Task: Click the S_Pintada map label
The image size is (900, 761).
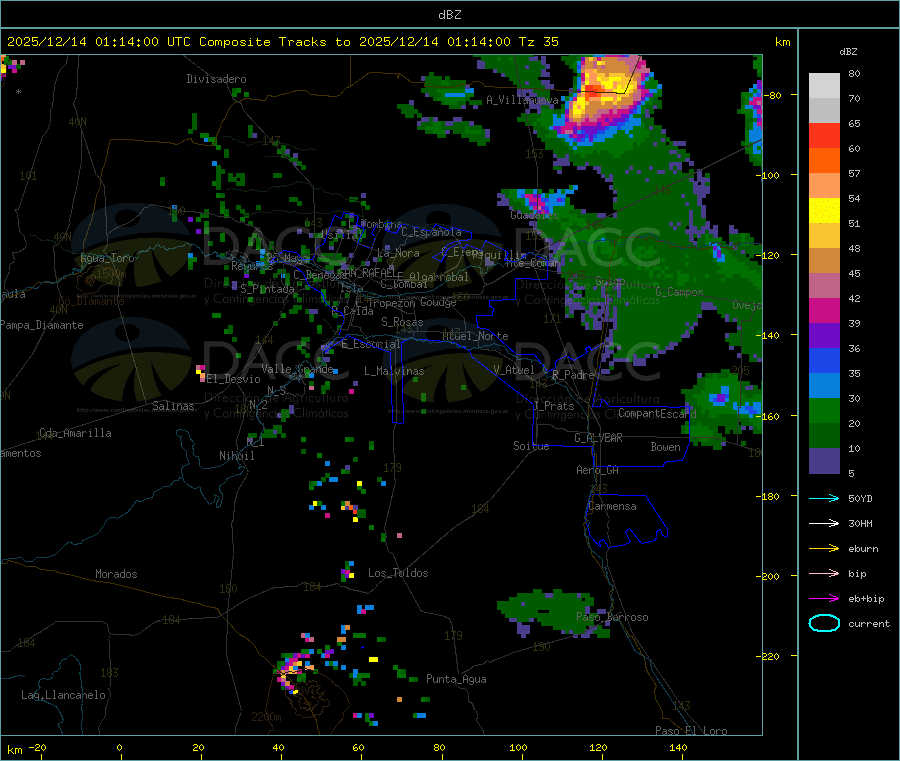Action: 267,289
